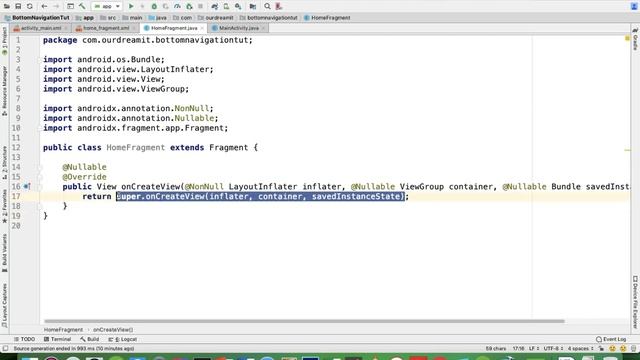Click the java breadcrumb folder
640x360 pixels.
coord(158,18)
